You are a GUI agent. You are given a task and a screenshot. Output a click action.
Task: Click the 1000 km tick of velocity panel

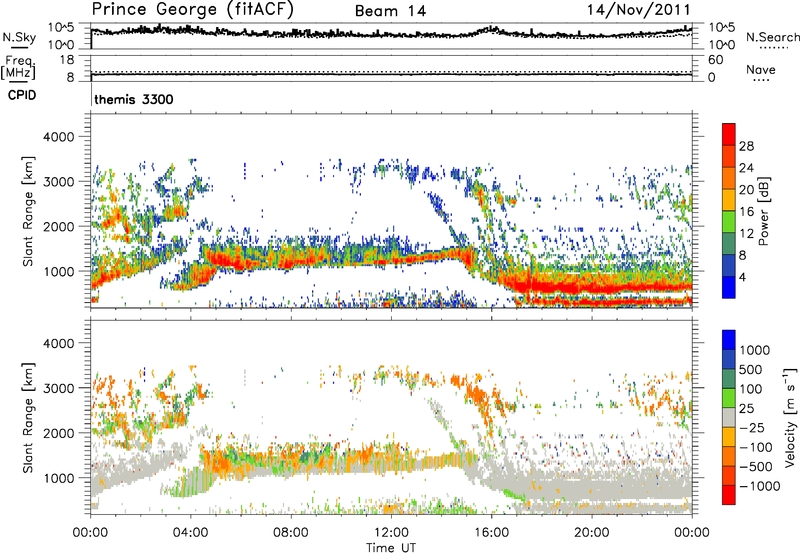point(59,479)
